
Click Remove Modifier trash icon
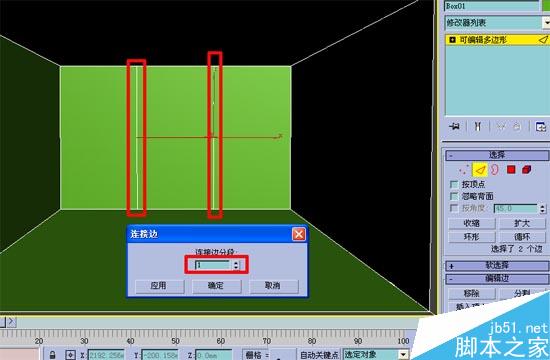click(517, 127)
